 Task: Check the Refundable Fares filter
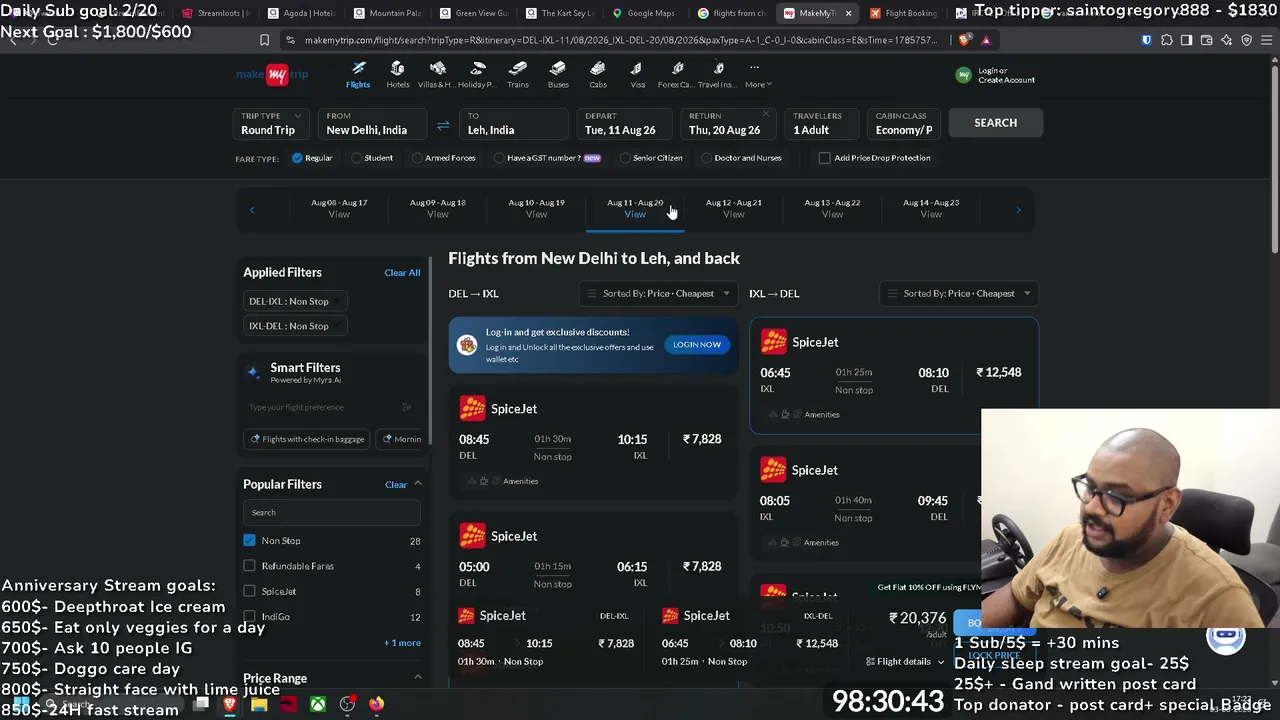(x=249, y=566)
